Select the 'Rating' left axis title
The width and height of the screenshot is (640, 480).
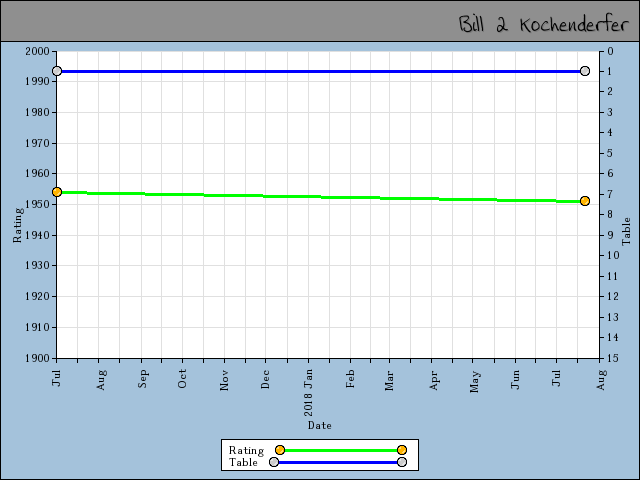pyautogui.click(x=17, y=224)
